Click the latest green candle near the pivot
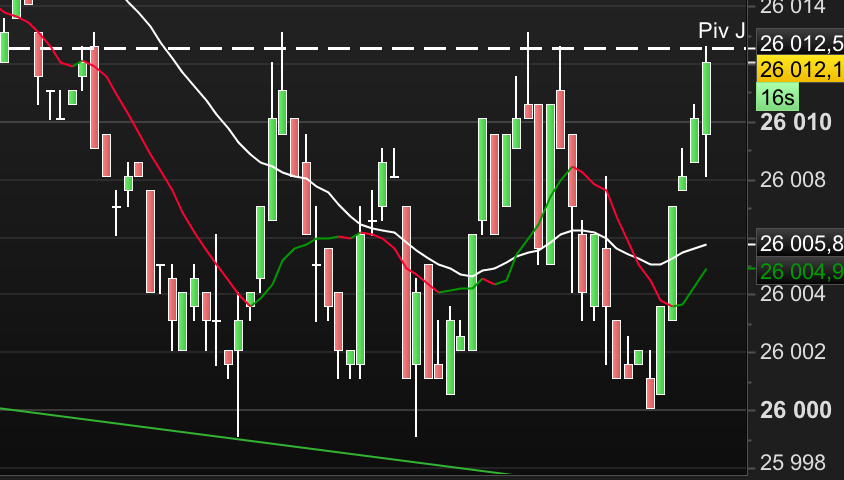The width and height of the screenshot is (844, 480). pos(706,98)
